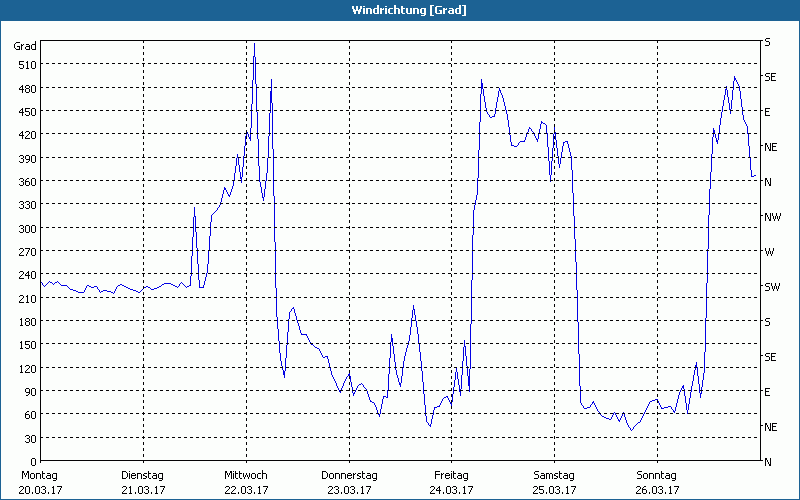Click the SE compass label beside the 480 gridline
Viewport: 800px width, 500px height.
(770, 77)
